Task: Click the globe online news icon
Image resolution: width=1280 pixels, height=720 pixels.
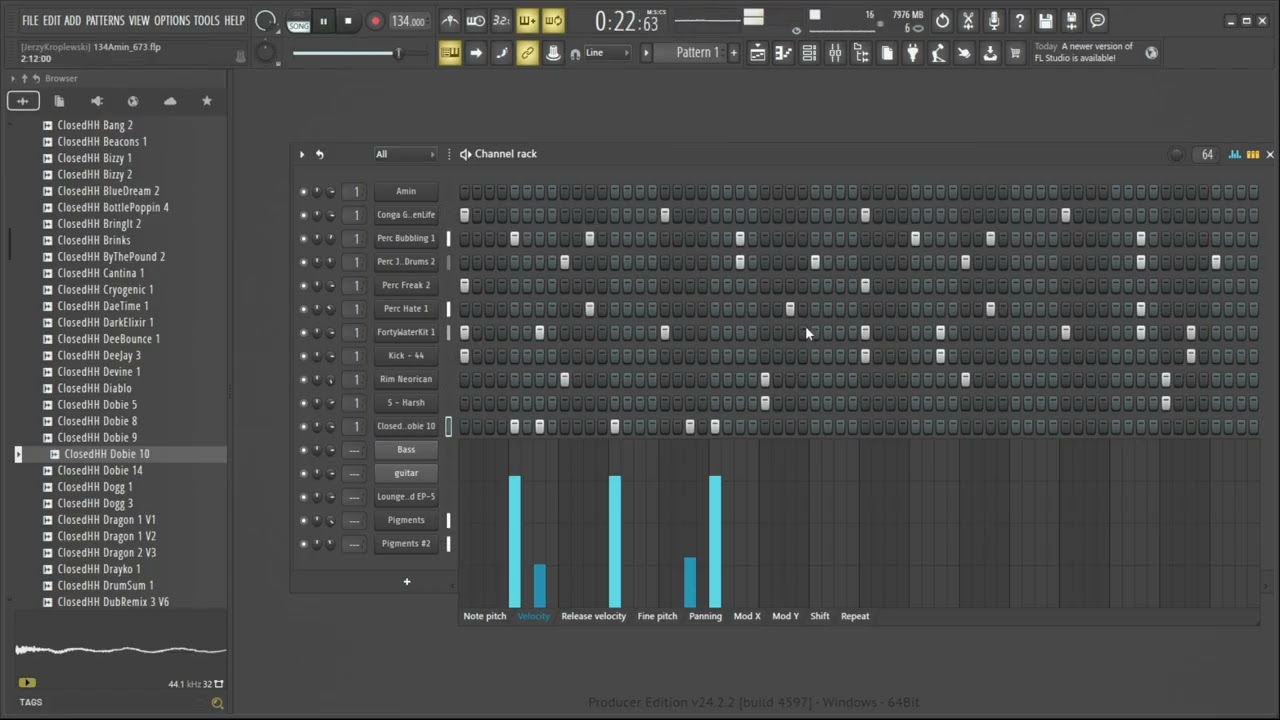Action: [x=1151, y=53]
